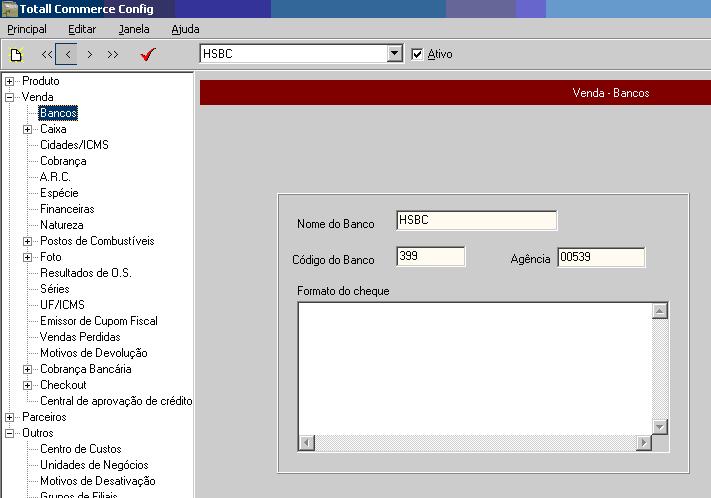Screen dimensions: 711x498
Task: Open the HSBC bank dropdown list
Action: tap(394, 54)
